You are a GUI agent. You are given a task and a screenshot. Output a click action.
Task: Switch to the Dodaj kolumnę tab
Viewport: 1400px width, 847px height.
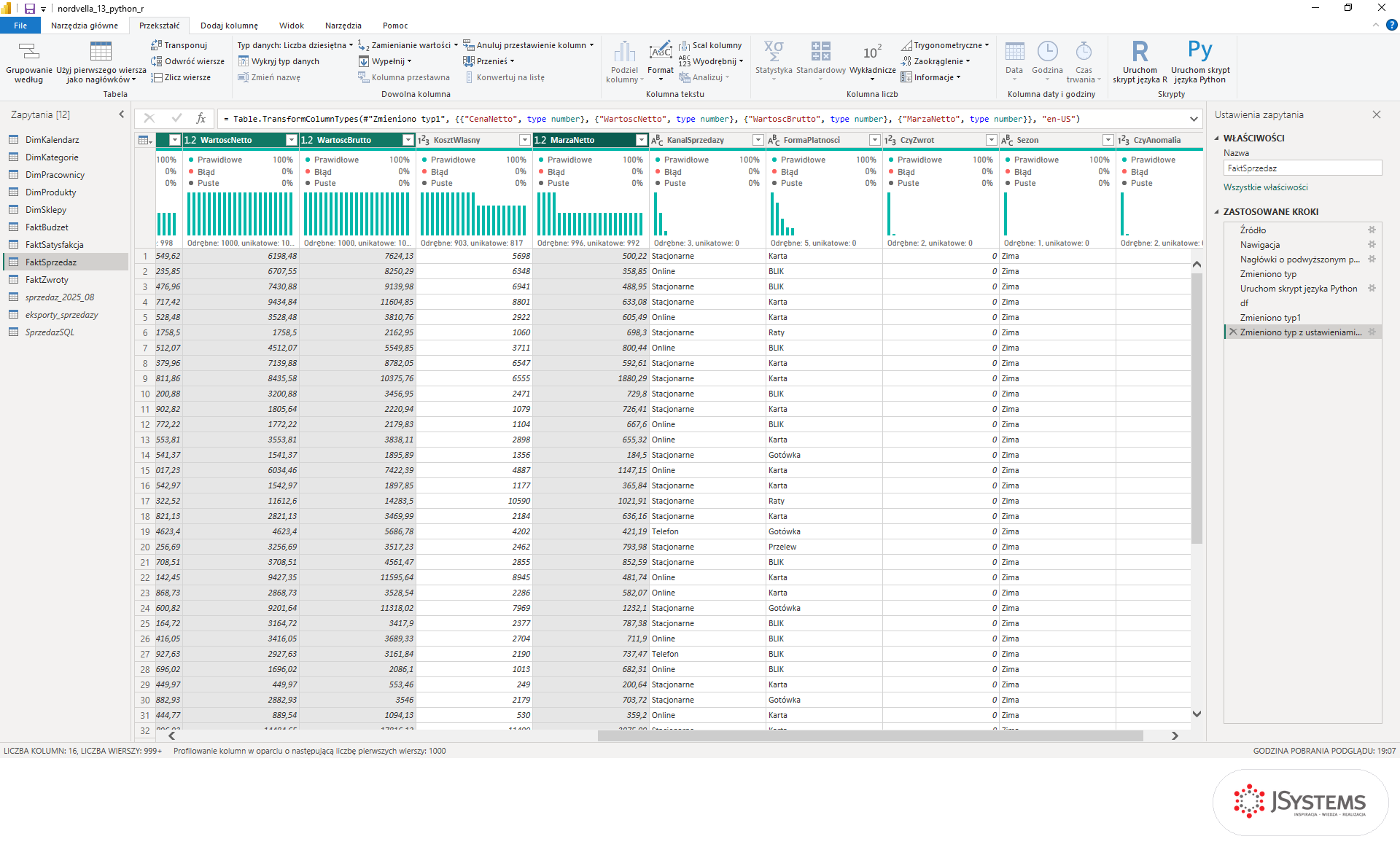[x=229, y=26]
